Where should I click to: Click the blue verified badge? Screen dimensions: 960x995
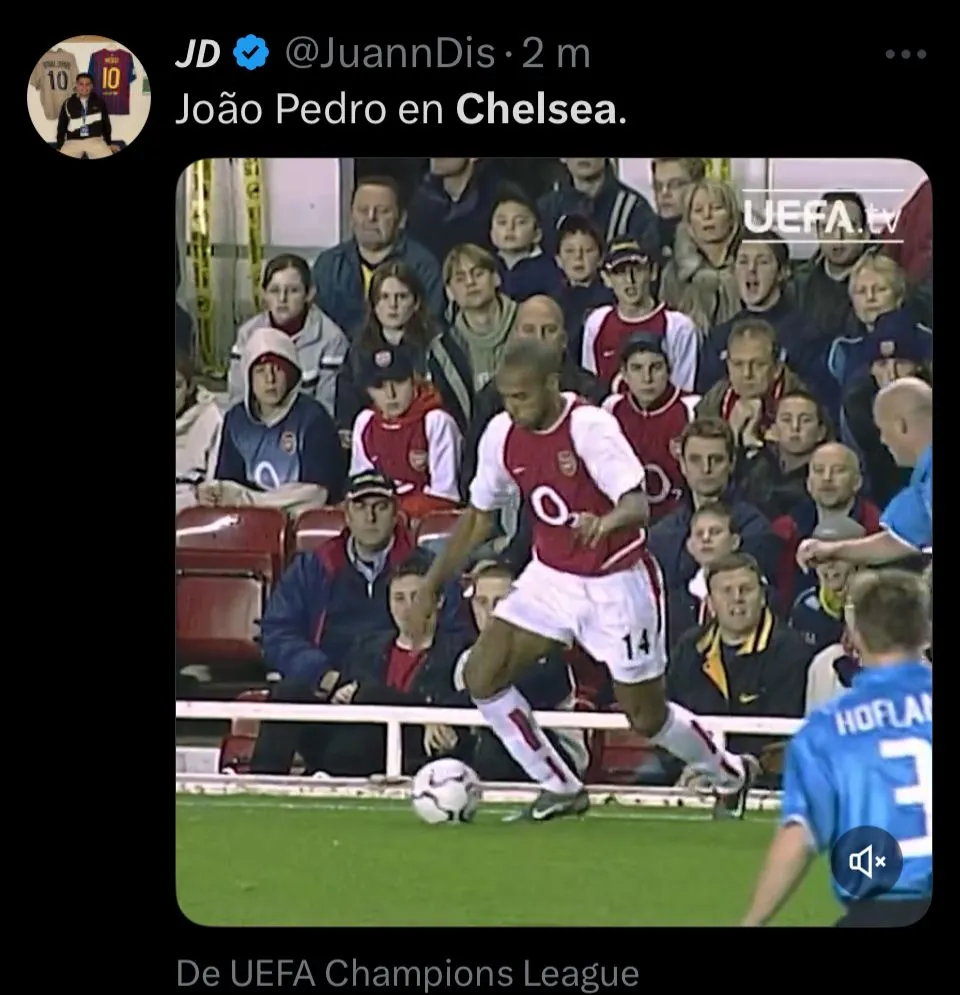251,53
